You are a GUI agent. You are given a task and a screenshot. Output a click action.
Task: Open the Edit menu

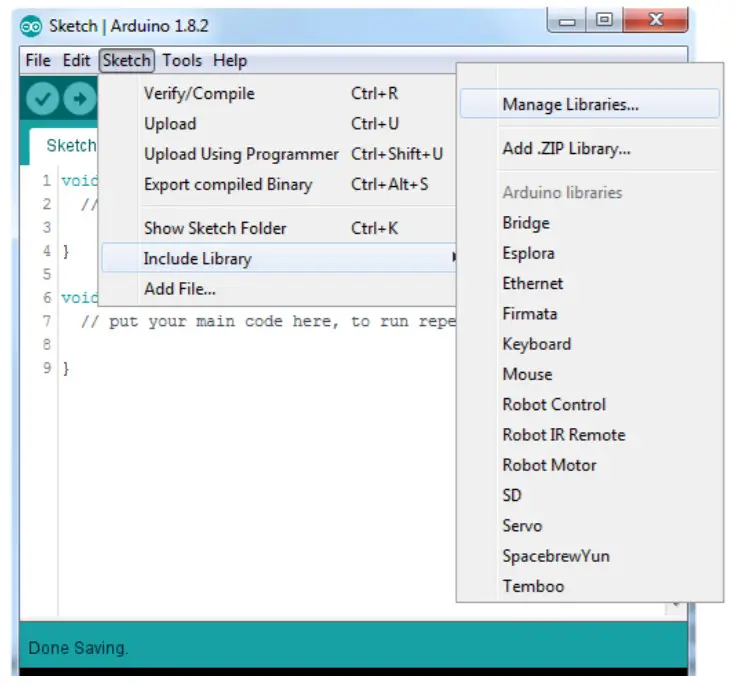[x=76, y=61]
